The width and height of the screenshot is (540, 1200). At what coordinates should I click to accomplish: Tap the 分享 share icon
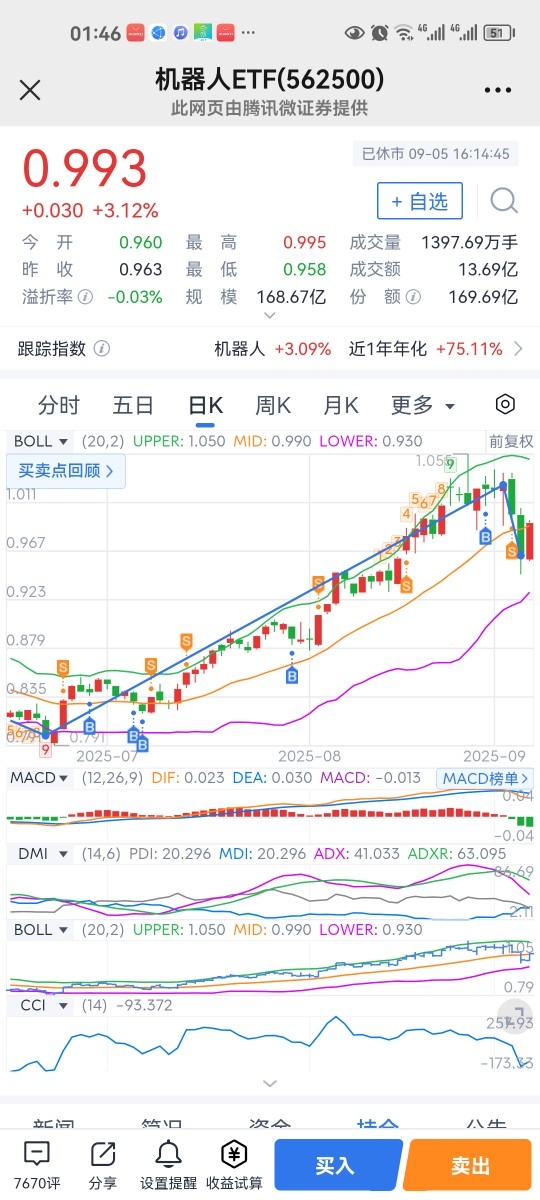click(102, 1165)
